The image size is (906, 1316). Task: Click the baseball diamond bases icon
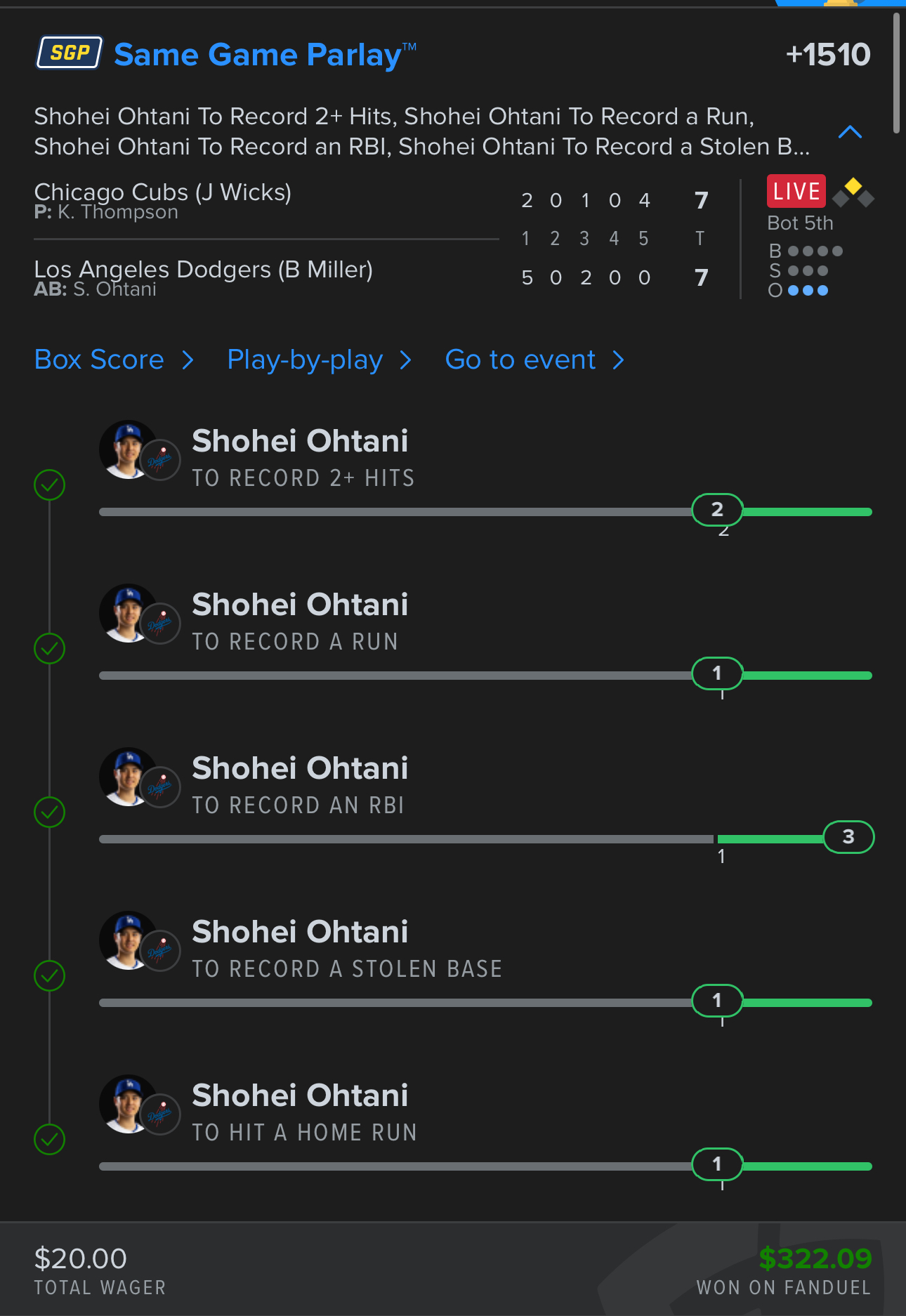pos(853,192)
